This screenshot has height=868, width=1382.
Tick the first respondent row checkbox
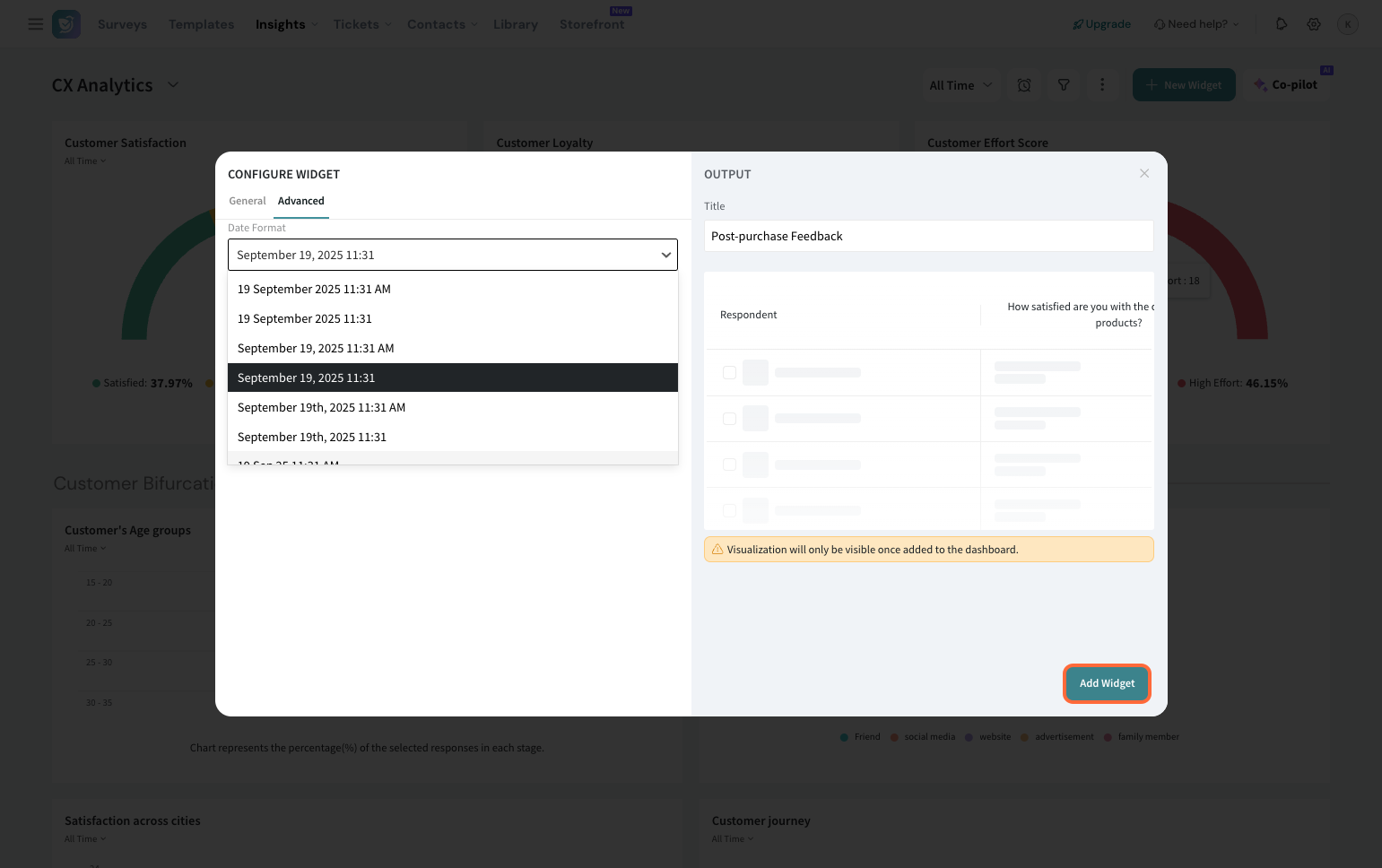(729, 372)
